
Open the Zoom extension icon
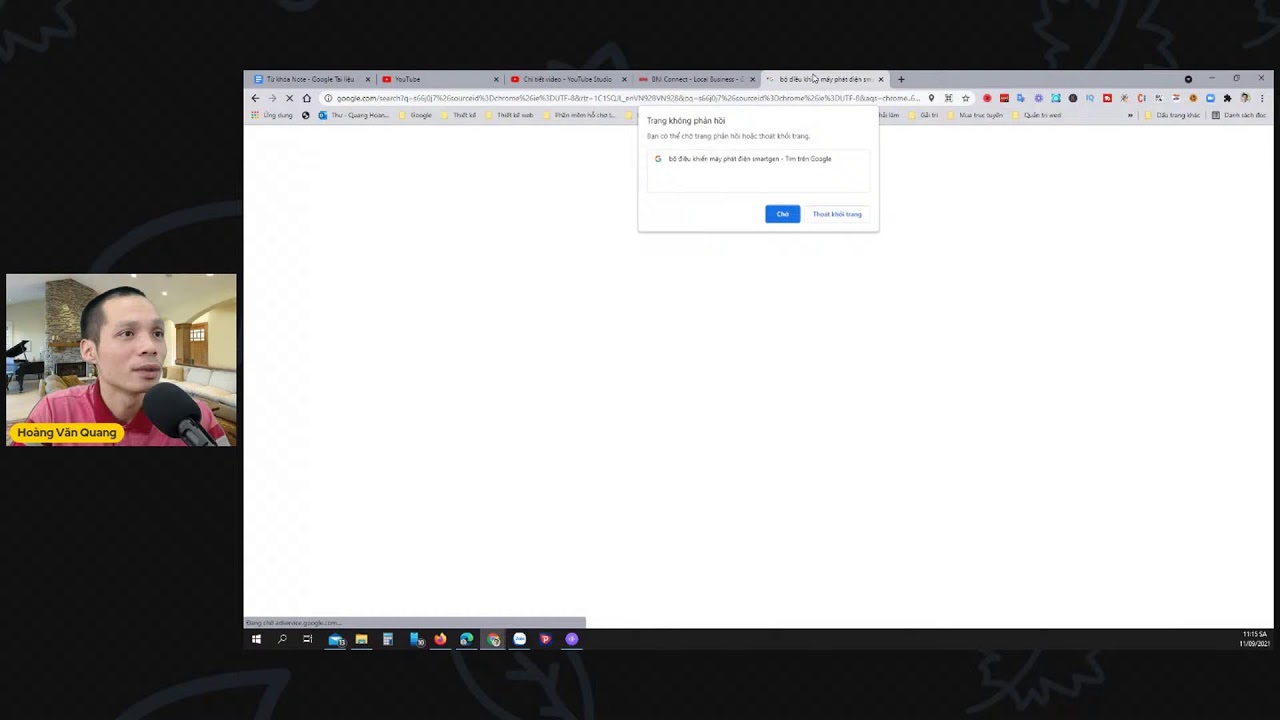pos(1210,98)
